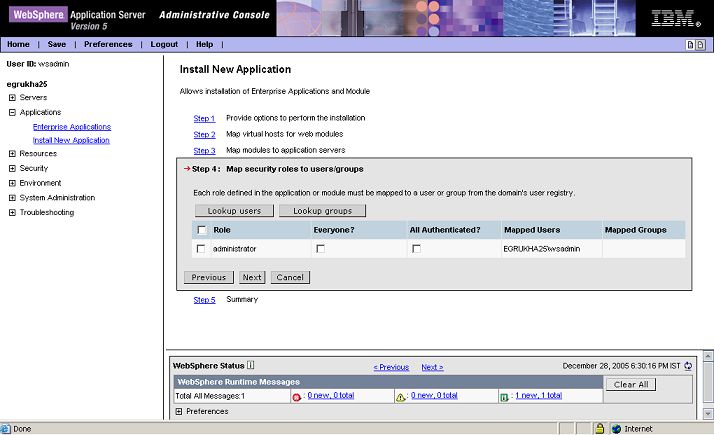The height and width of the screenshot is (435, 714).
Task: Toggle the select-all checkbox in the Role header
Action: (202, 230)
